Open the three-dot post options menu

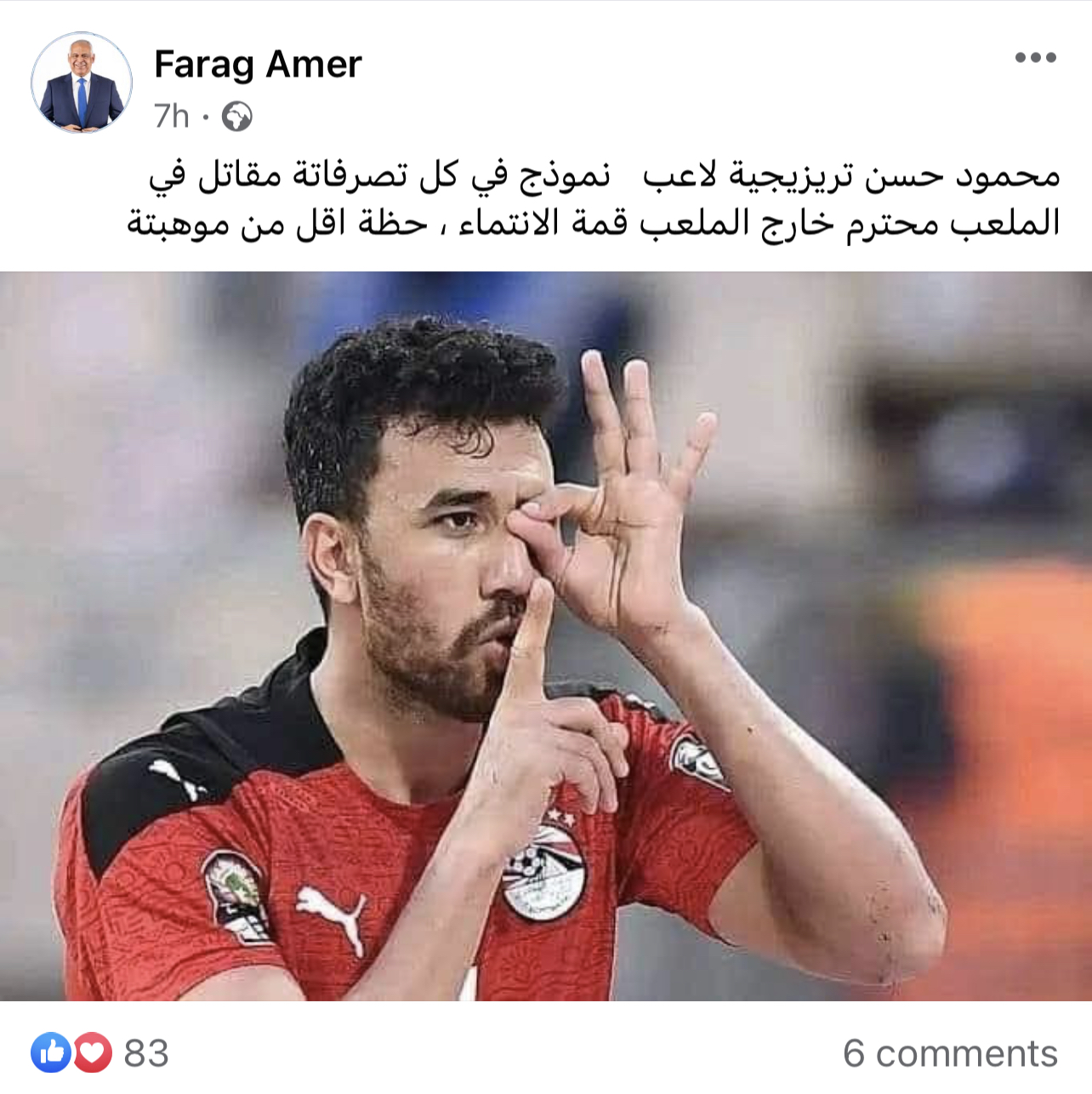[1035, 58]
